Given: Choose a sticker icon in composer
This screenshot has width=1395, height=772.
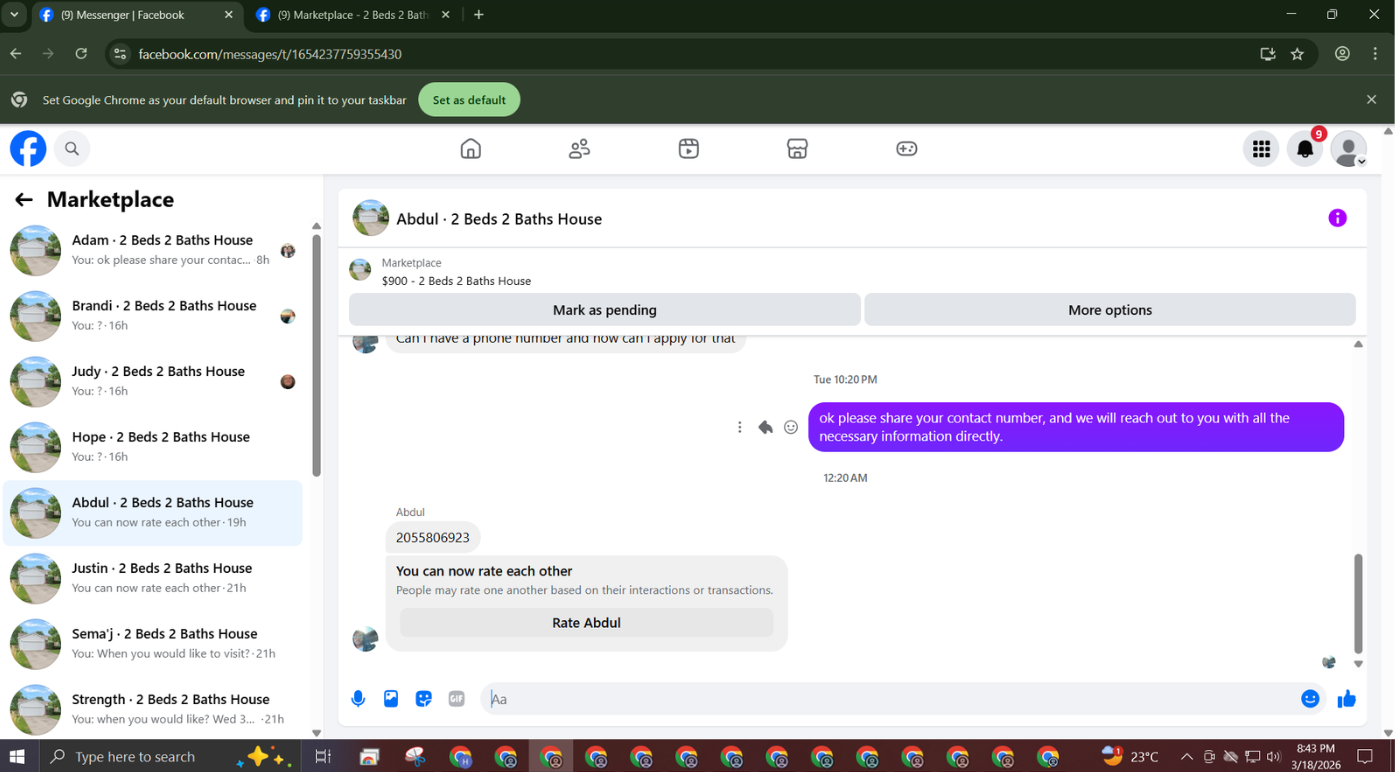Looking at the screenshot, I should click(x=424, y=699).
